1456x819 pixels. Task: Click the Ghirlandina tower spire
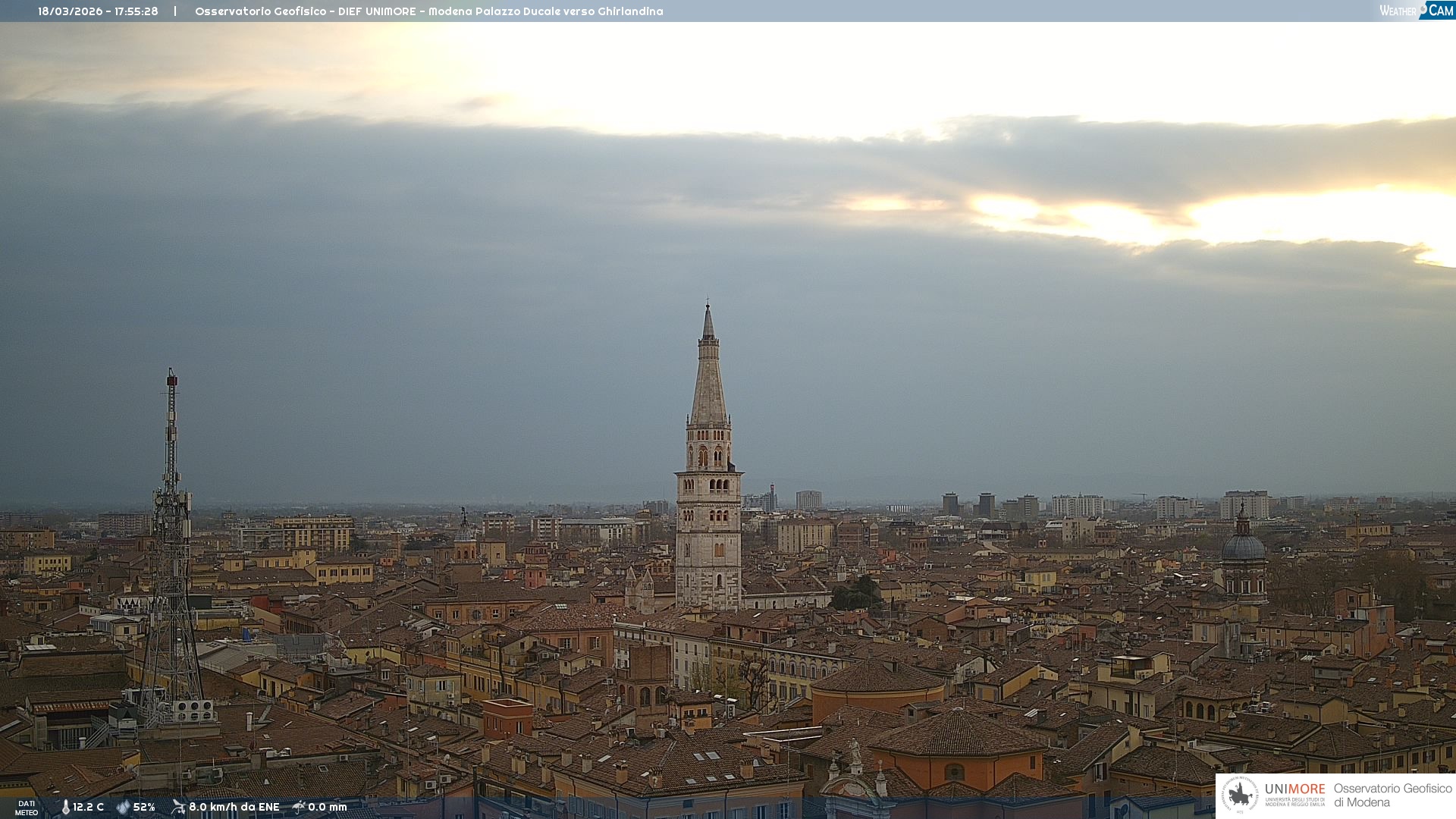coord(708,372)
